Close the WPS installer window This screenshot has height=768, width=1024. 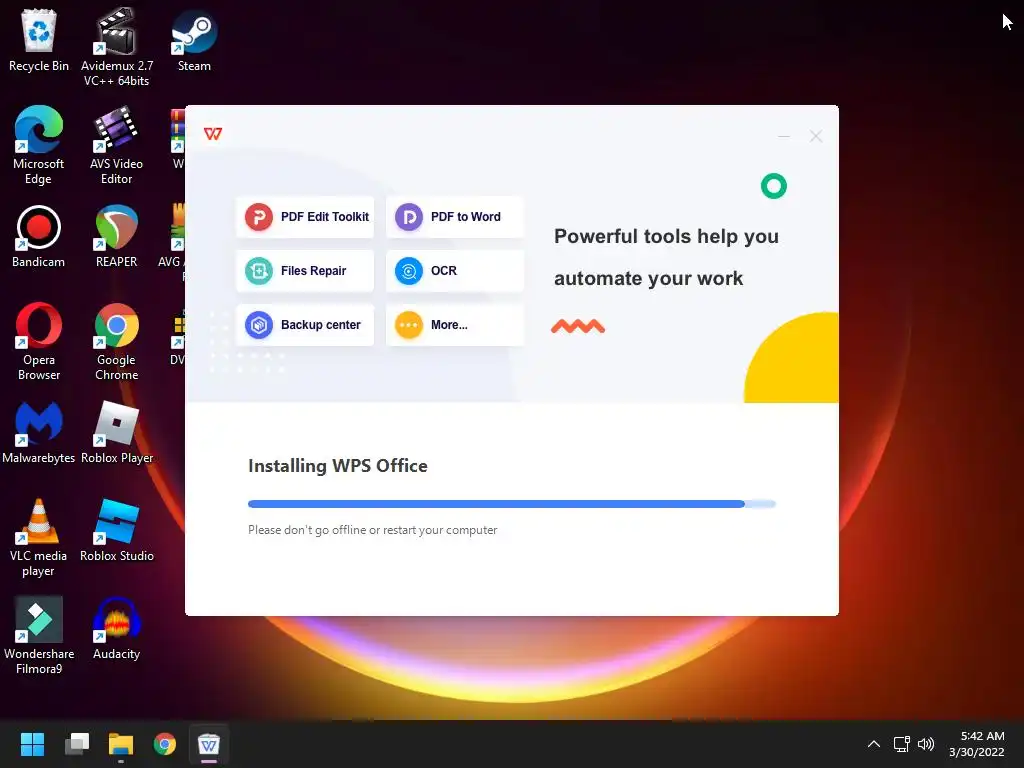816,136
